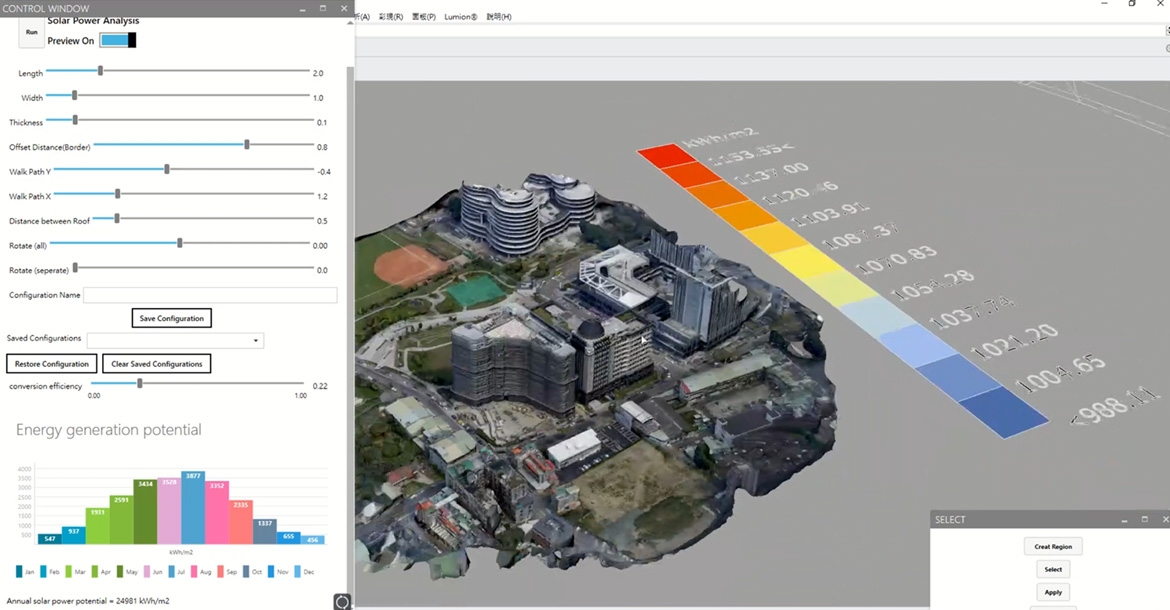
Task: Click the refresh icon below the chart
Action: (342, 601)
